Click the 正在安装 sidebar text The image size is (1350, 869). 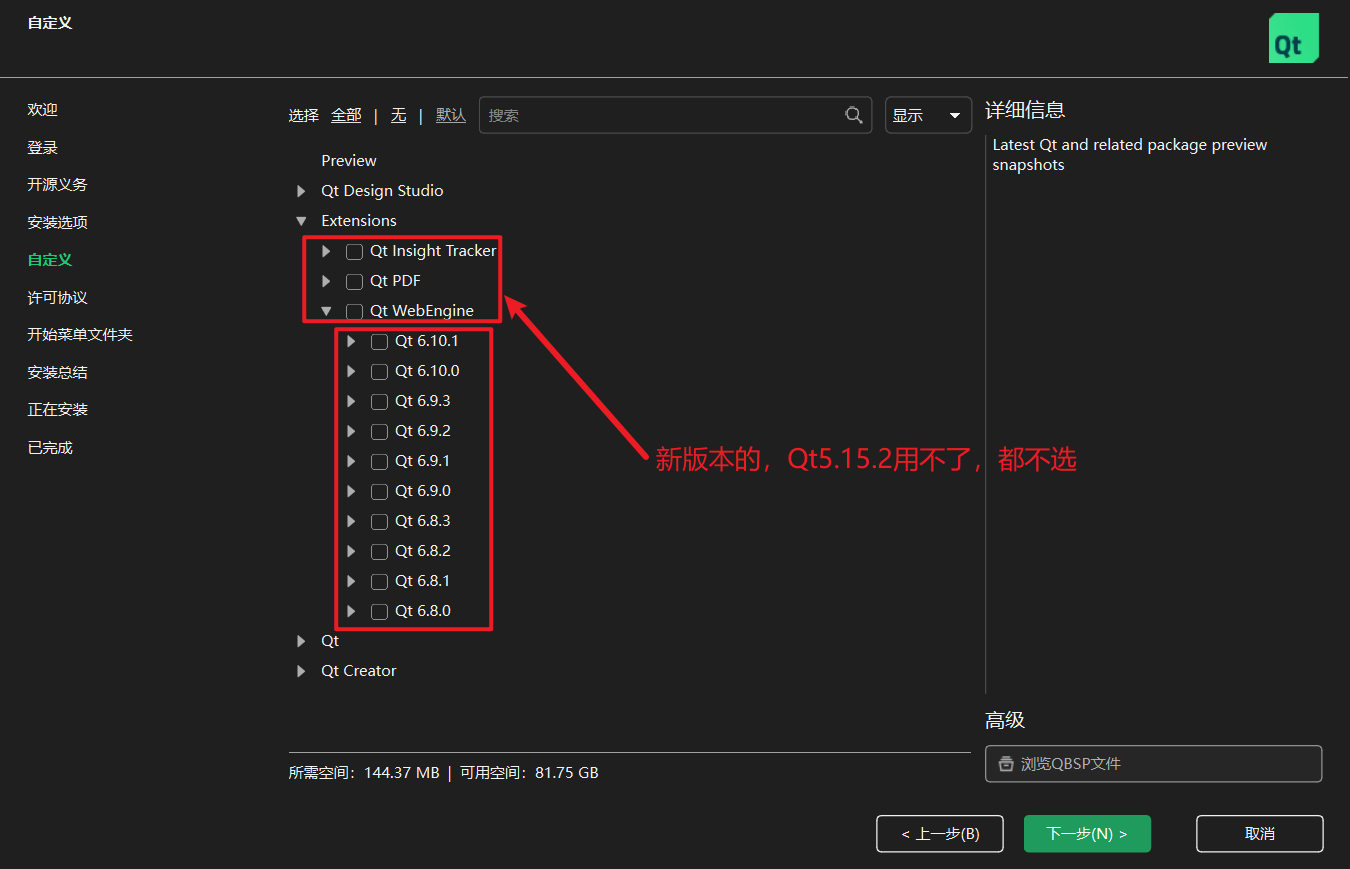pos(58,410)
